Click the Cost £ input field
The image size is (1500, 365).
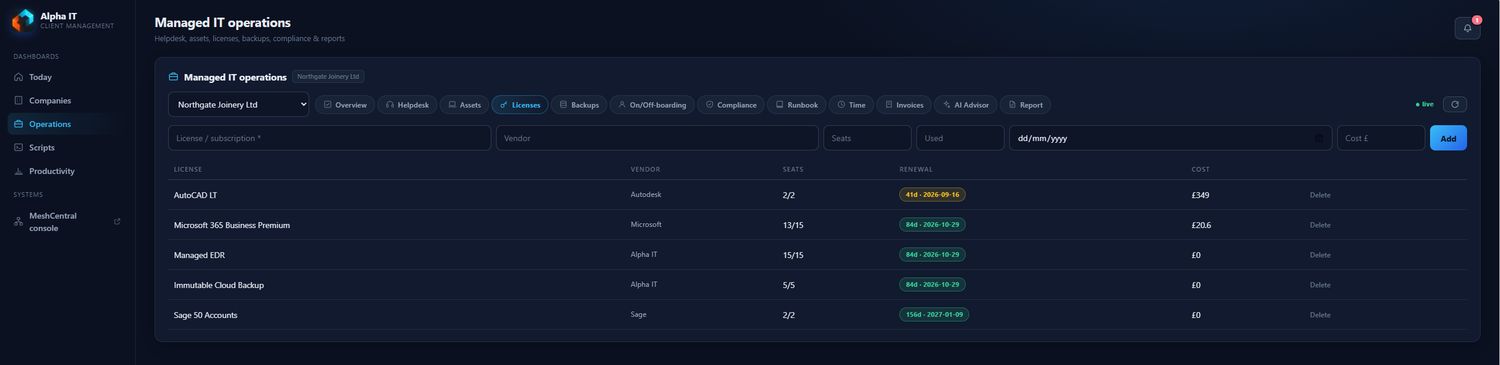(1381, 138)
